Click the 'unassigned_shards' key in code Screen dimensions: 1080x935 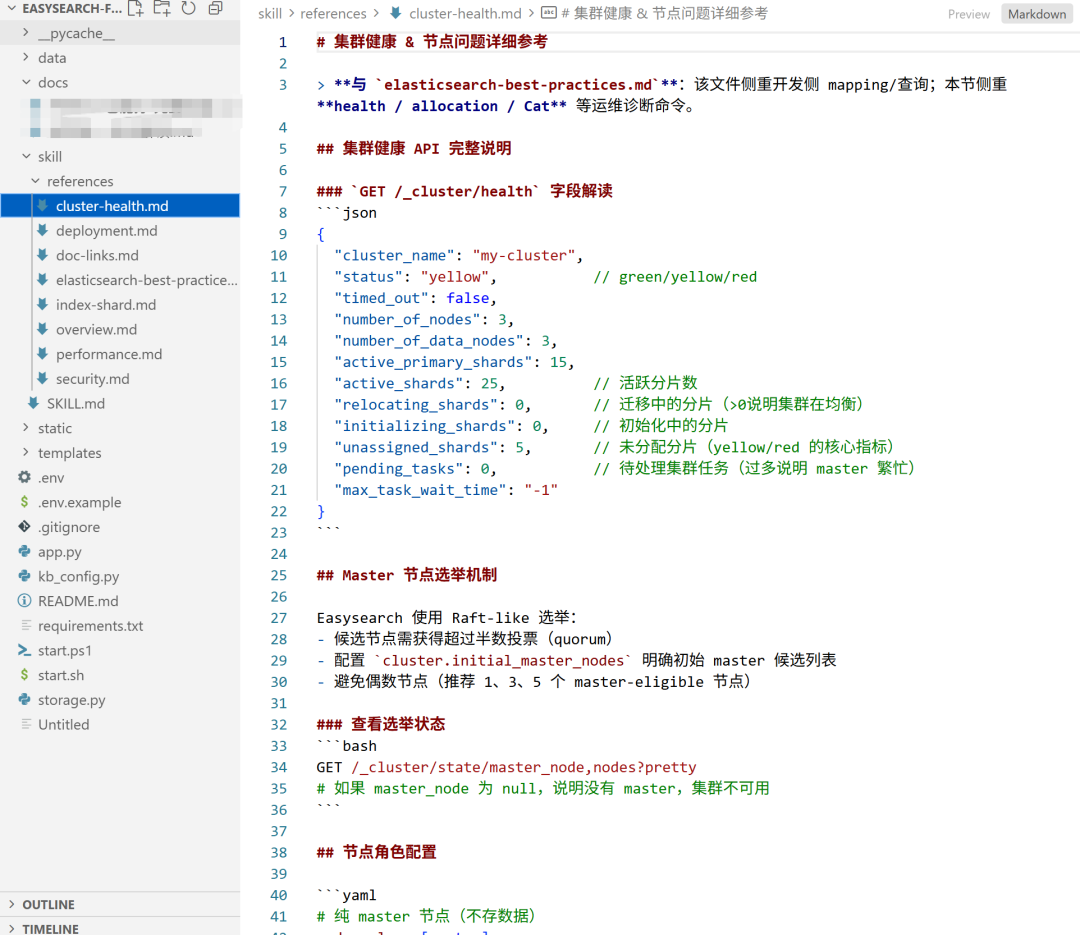tap(416, 447)
